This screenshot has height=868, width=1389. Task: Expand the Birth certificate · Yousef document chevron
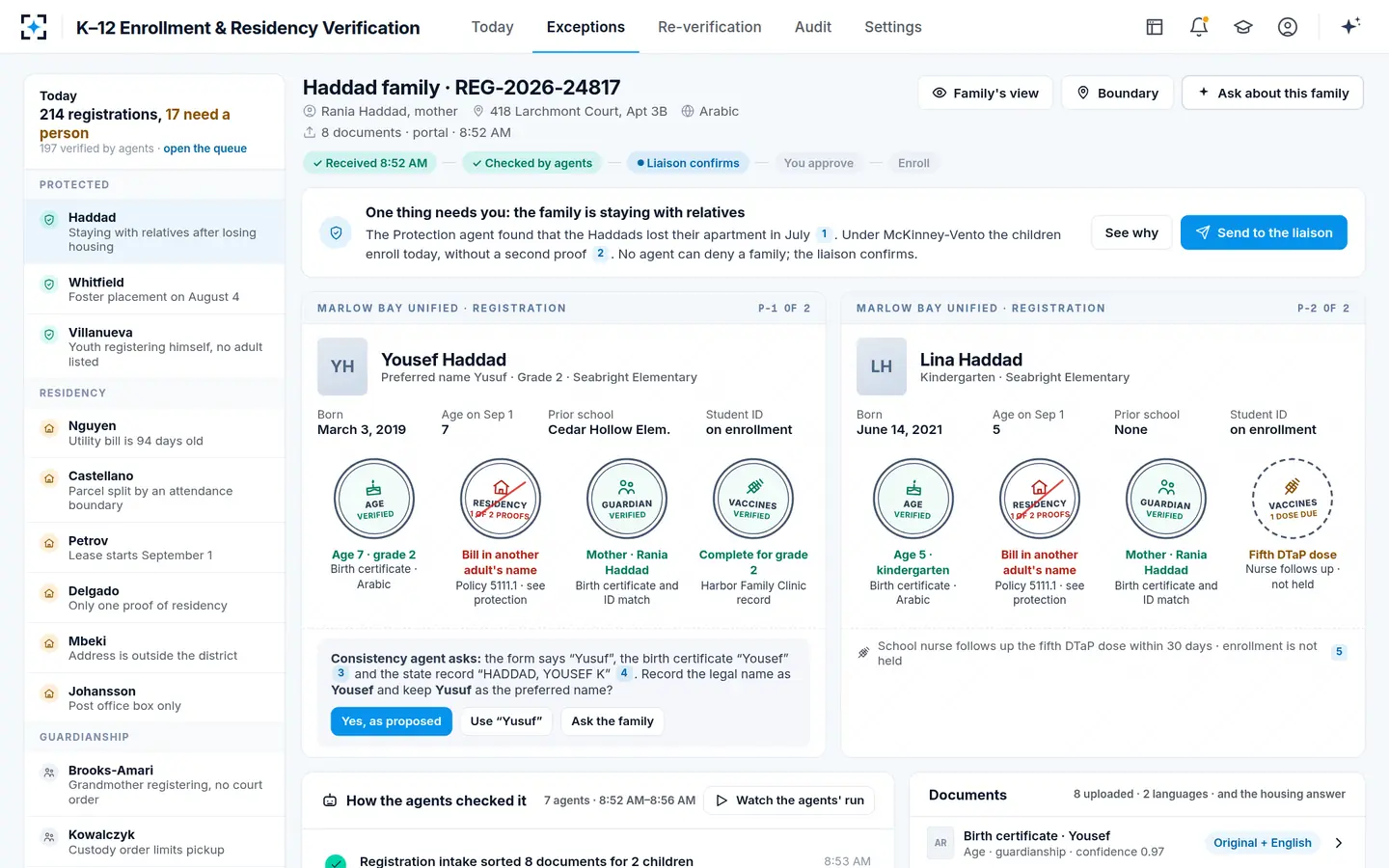pyautogui.click(x=1339, y=843)
